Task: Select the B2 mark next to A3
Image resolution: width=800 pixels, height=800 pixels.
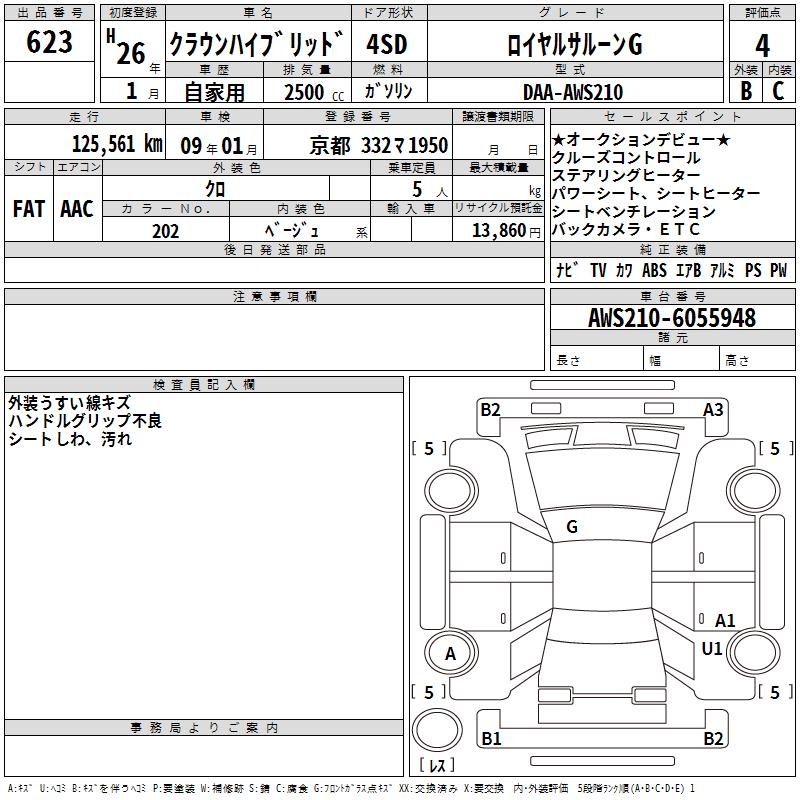Action: tap(490, 409)
